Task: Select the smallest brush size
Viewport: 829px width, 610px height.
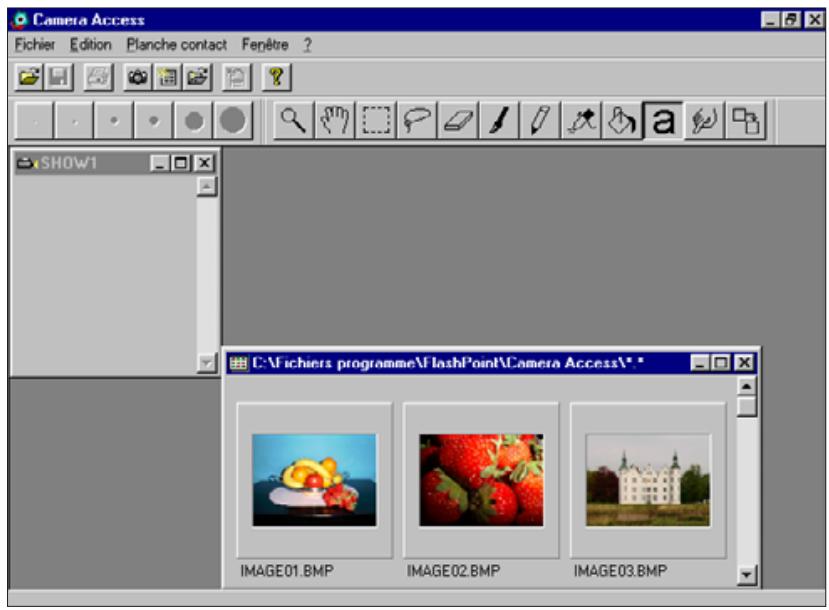Action: (34, 121)
